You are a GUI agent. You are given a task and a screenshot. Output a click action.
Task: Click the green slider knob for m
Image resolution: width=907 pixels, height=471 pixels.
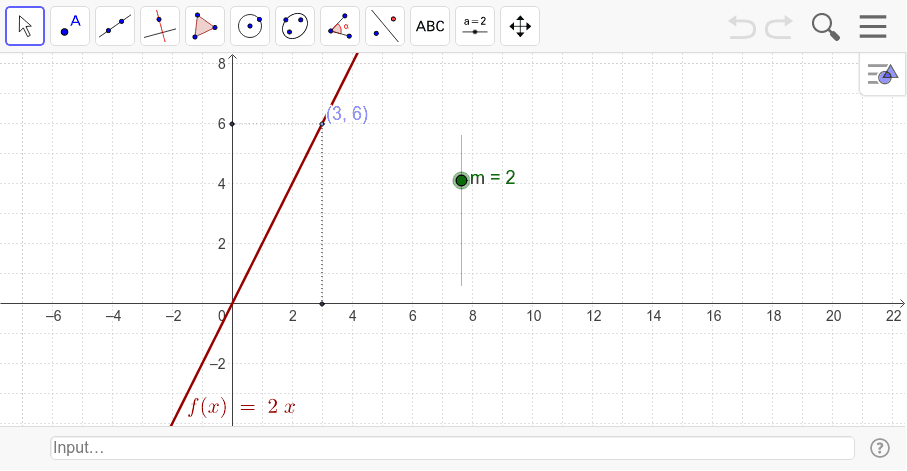(461, 181)
